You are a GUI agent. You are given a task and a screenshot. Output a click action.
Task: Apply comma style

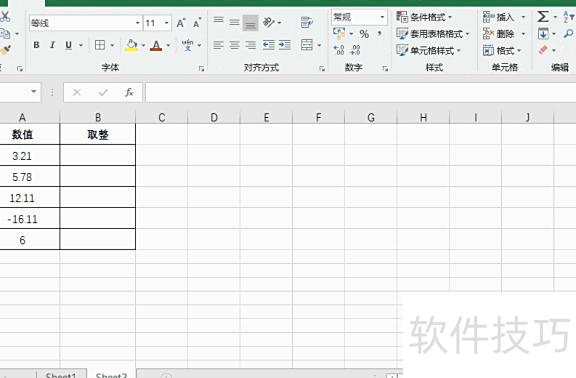[x=379, y=34]
